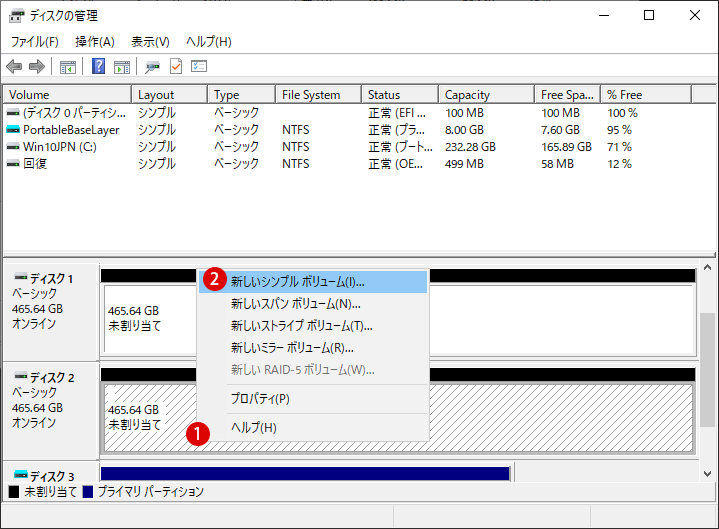The image size is (719, 529).
Task: Sort by the Free Spa... column header
Action: click(x=568, y=95)
